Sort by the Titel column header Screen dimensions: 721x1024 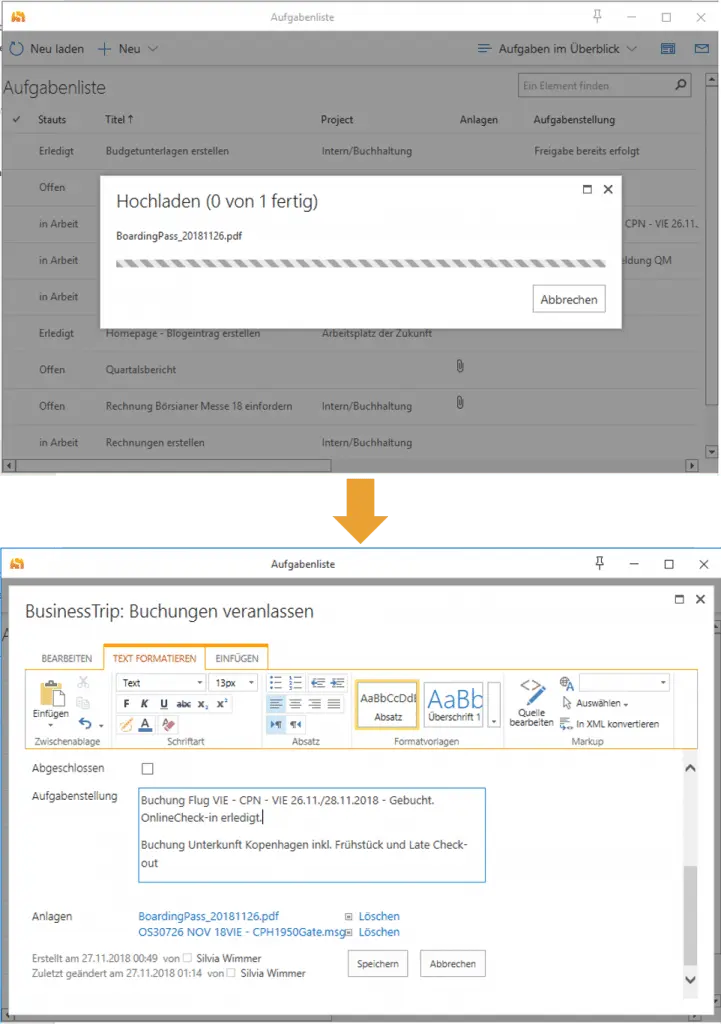click(120, 120)
